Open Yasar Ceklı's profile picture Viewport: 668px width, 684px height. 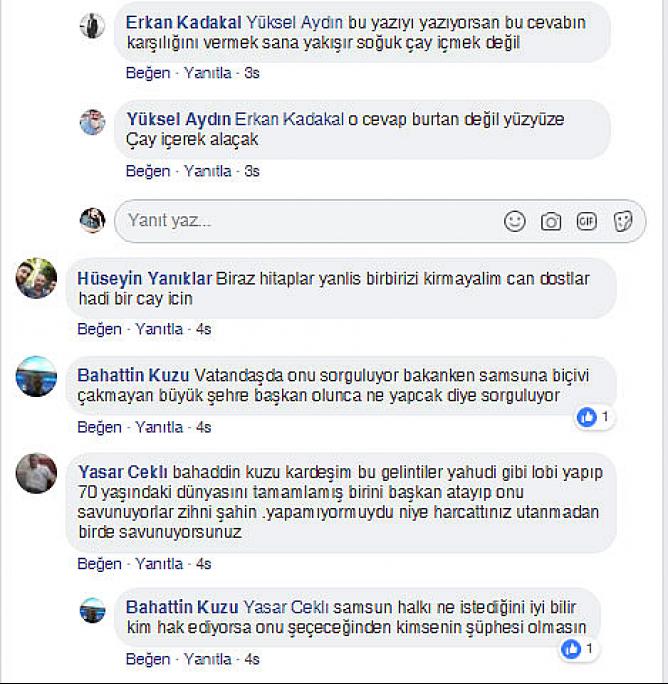tap(36, 473)
